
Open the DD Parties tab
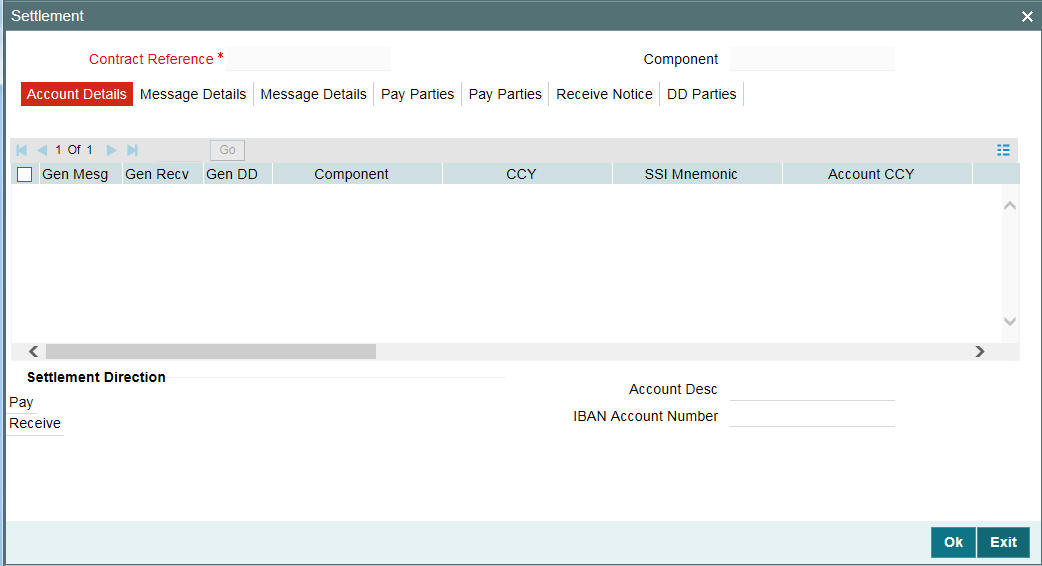(701, 94)
